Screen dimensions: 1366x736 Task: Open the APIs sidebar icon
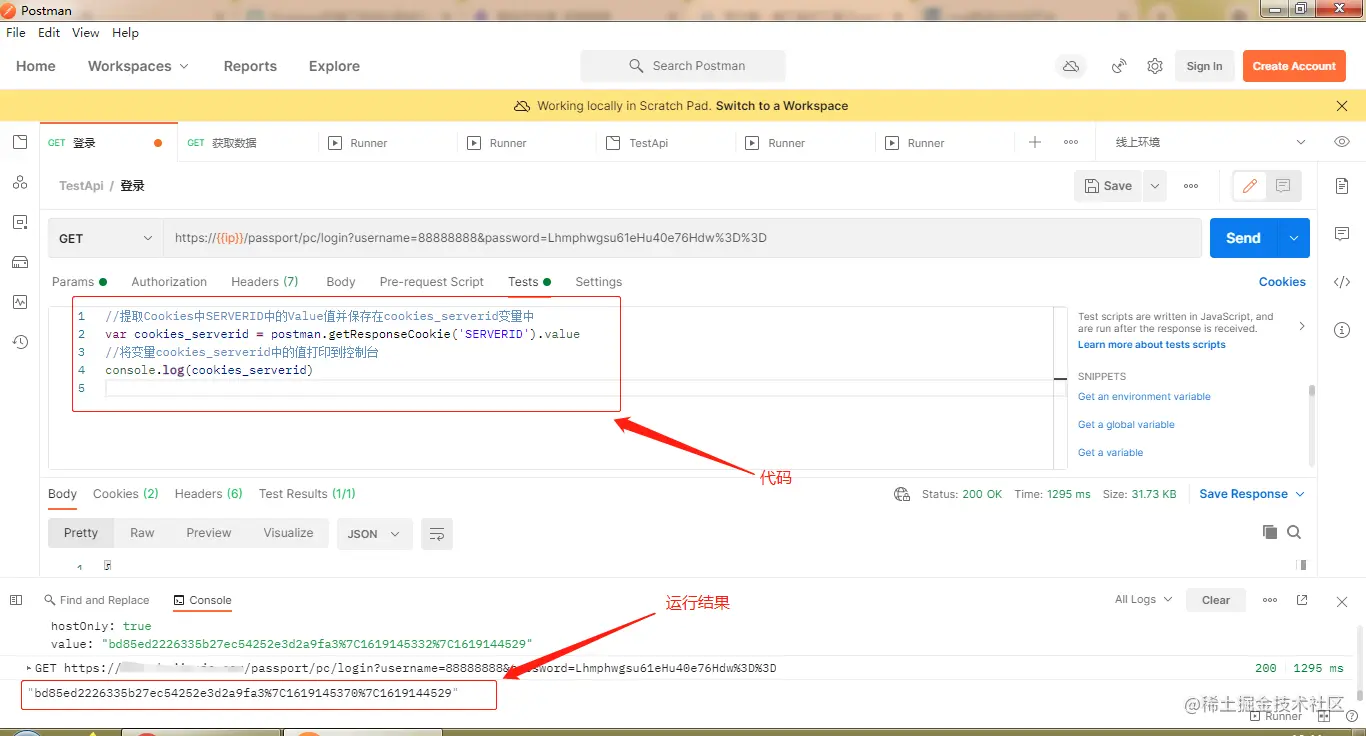pyautogui.click(x=20, y=182)
